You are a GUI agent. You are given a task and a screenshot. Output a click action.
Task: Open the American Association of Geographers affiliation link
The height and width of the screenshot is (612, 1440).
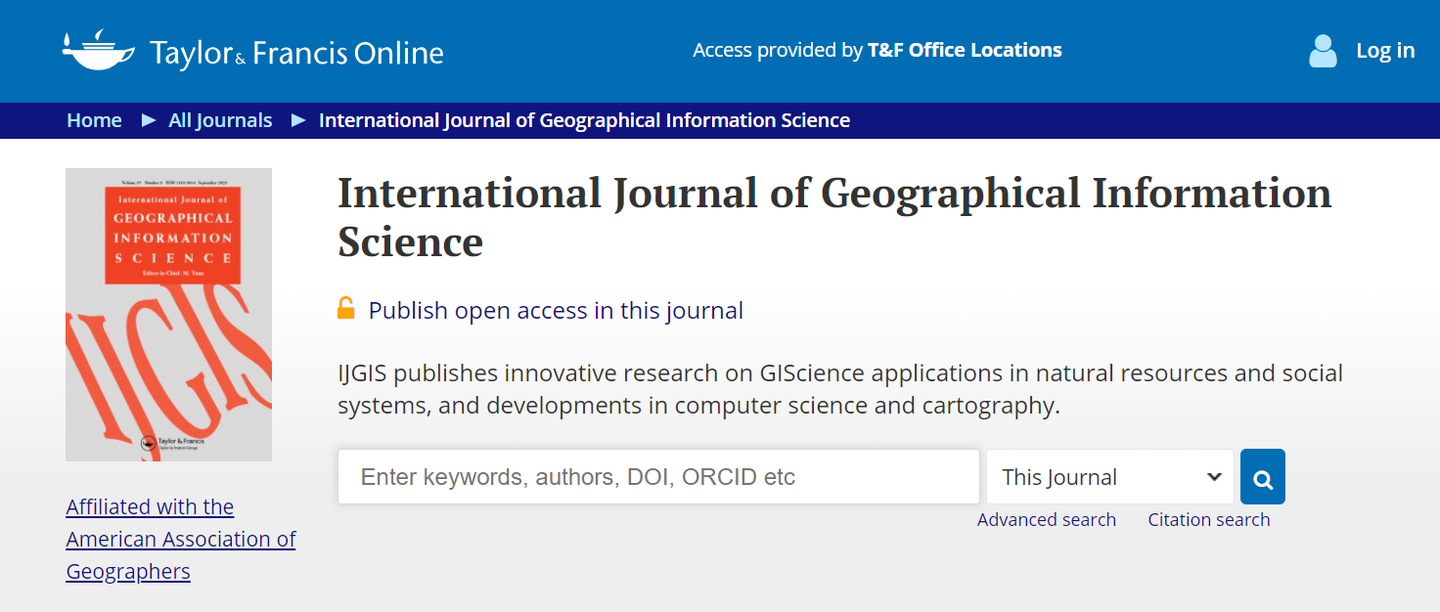point(180,539)
